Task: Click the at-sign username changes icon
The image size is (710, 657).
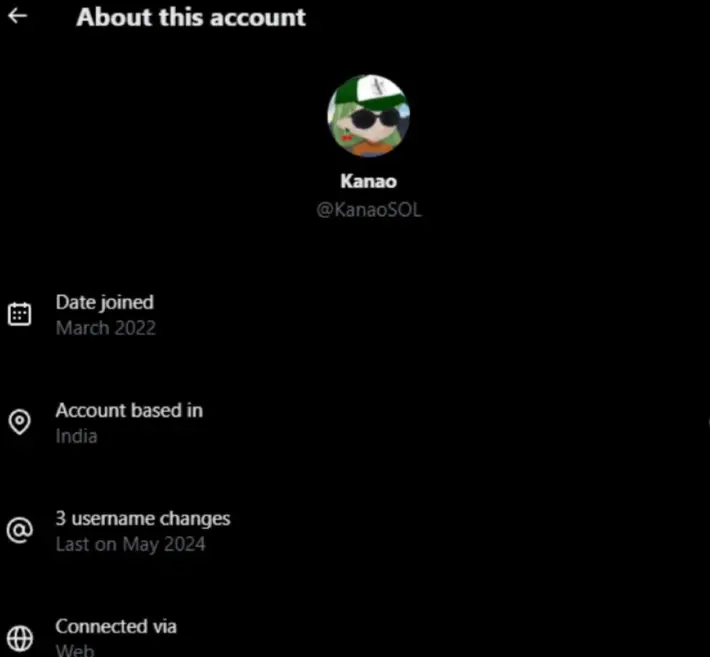Action: pos(19,530)
